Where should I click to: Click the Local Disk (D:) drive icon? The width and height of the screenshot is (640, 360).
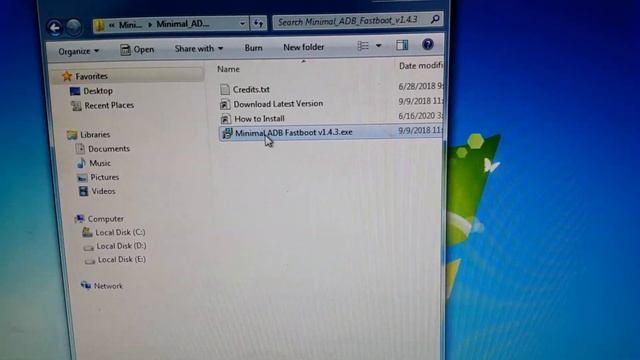tap(89, 247)
